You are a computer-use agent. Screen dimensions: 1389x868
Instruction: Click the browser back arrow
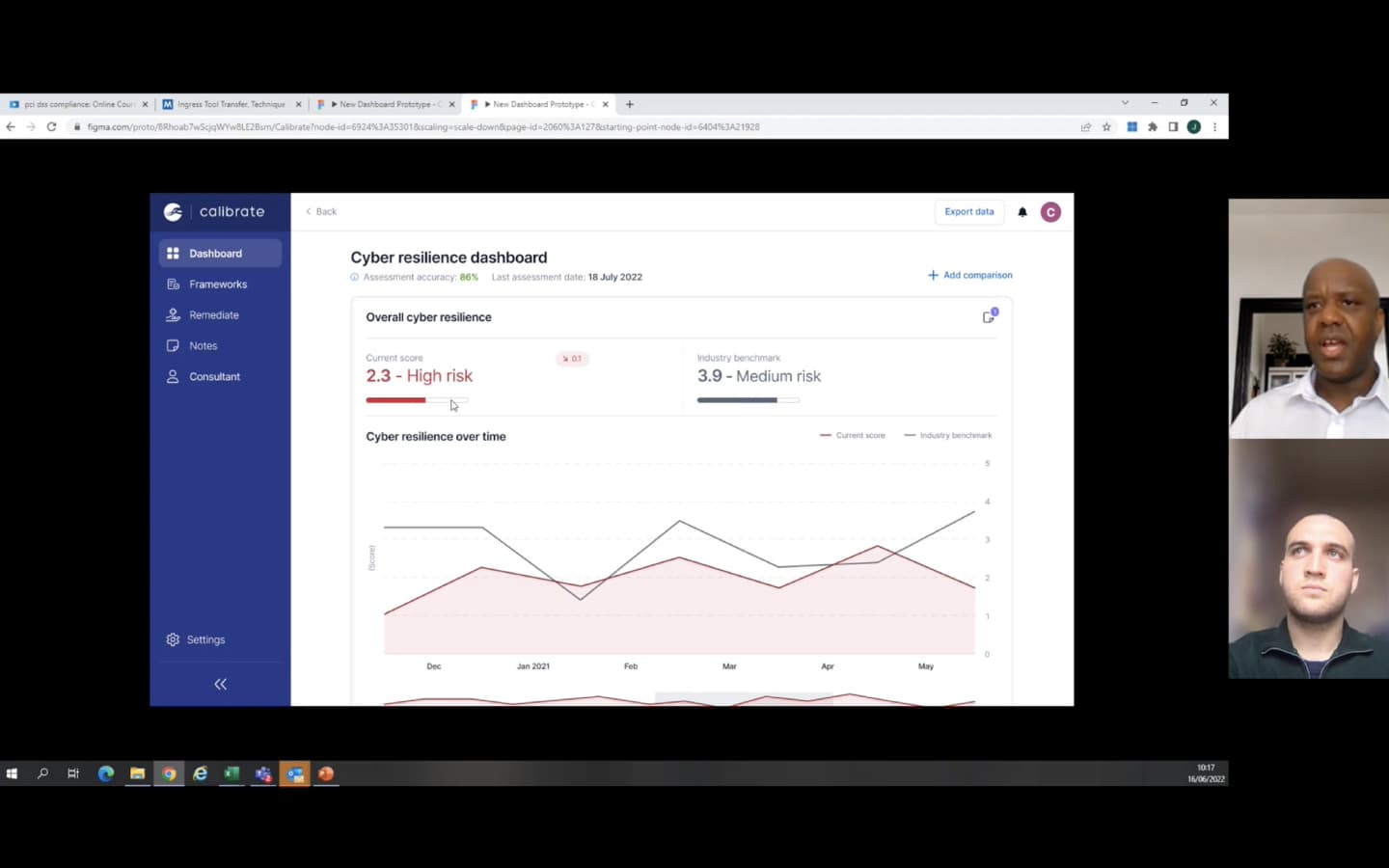[x=11, y=126]
